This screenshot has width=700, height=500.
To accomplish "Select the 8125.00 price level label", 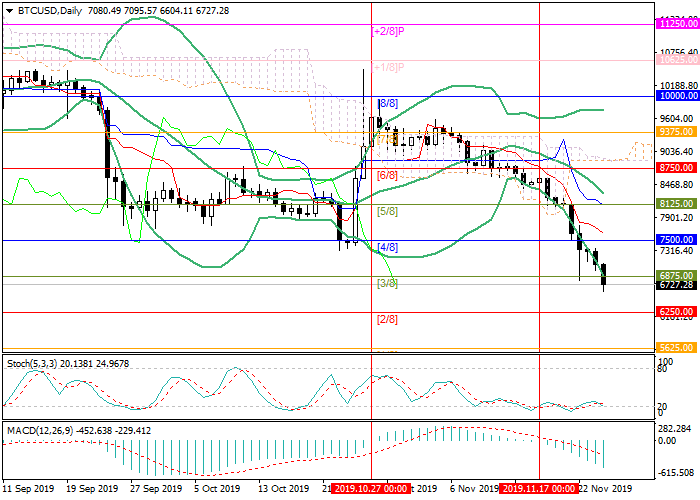I will [x=676, y=204].
